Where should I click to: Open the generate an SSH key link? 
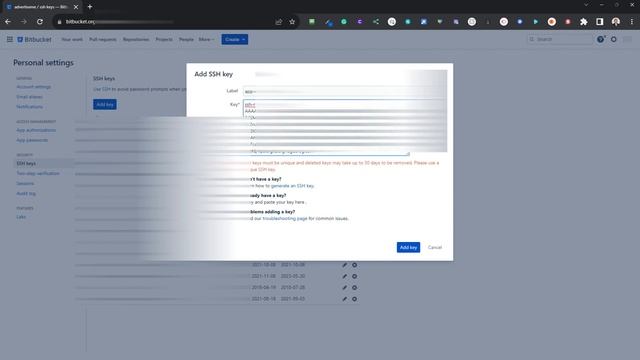pyautogui.click(x=292, y=186)
